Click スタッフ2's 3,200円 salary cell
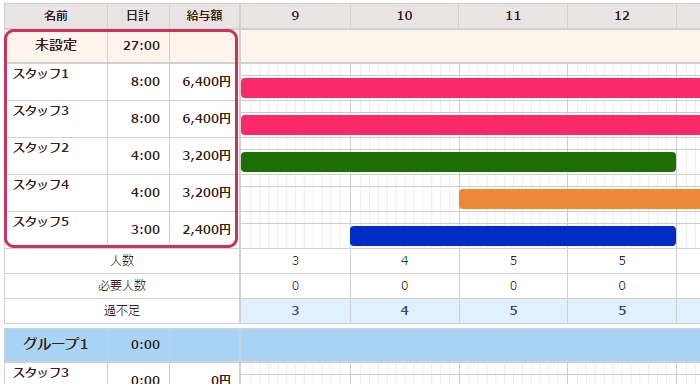Viewport: 700px width, 384px height. click(x=204, y=156)
